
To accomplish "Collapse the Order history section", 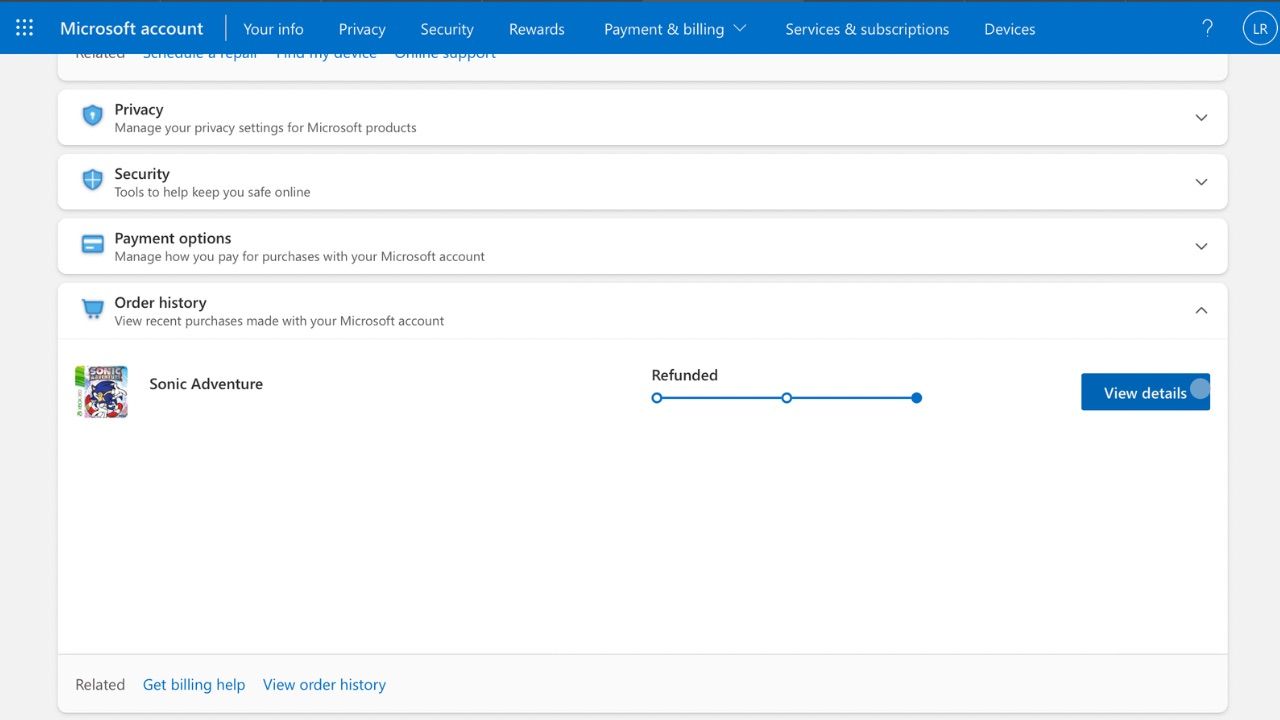I will point(1201,310).
